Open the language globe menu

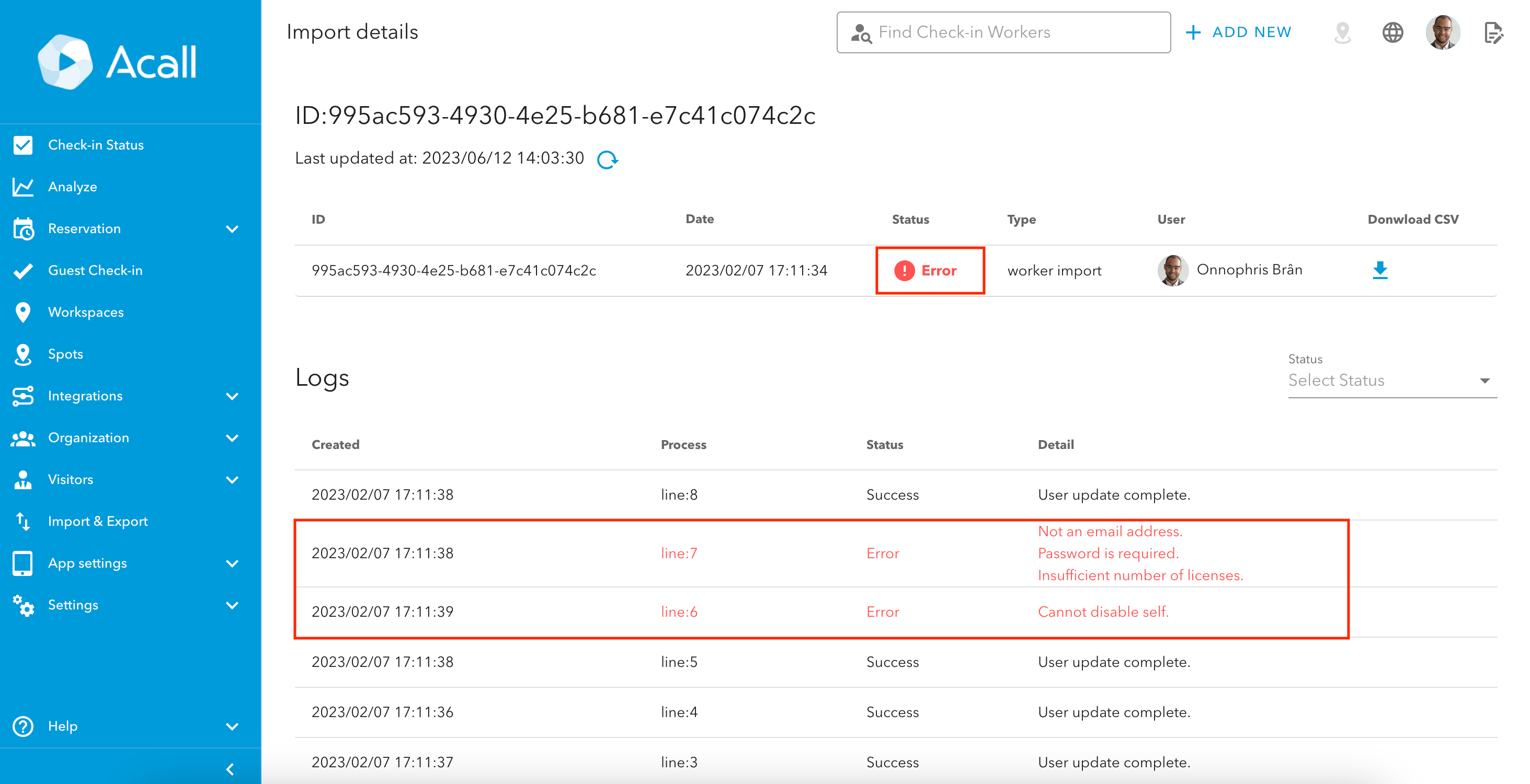tap(1392, 32)
